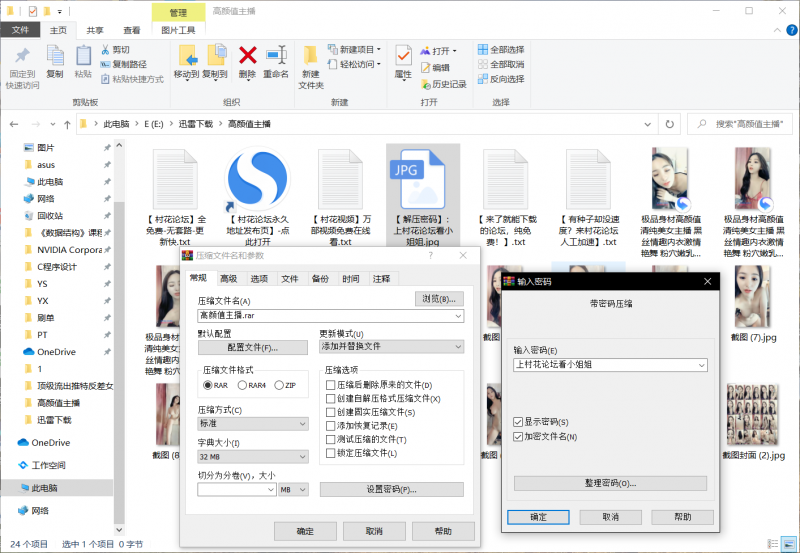This screenshot has height=553, width=800.
Task: Click the 设置密码 (Set password) button
Action: click(x=391, y=490)
